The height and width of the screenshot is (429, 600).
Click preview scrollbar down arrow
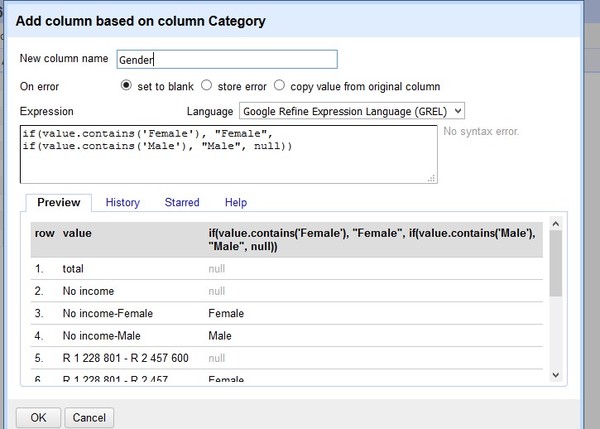pos(556,375)
